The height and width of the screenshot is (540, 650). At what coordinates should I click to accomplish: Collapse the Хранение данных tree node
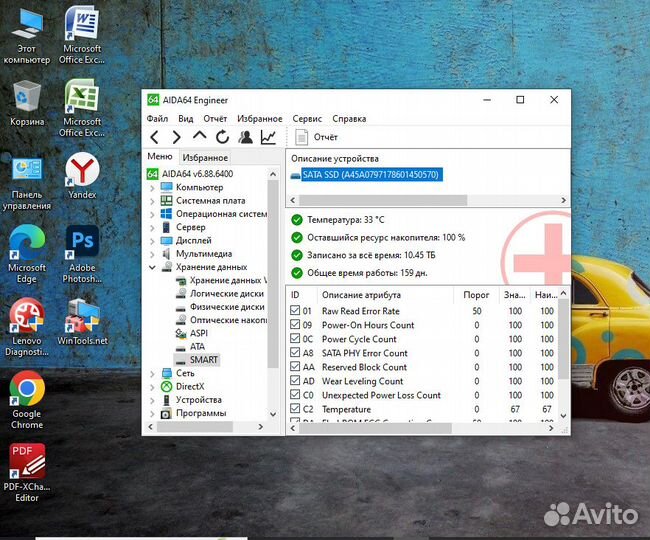coord(153,267)
